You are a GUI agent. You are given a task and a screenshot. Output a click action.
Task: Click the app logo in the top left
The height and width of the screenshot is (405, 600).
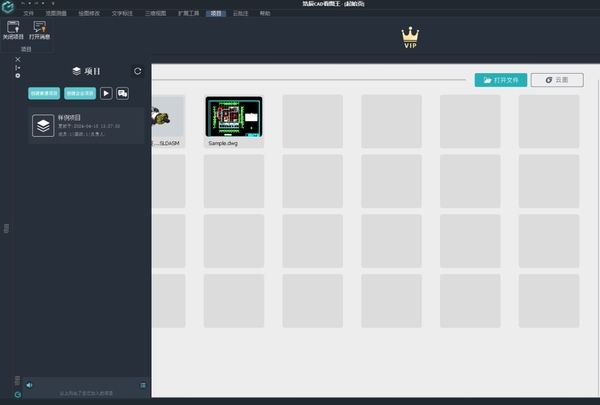pyautogui.click(x=8, y=7)
